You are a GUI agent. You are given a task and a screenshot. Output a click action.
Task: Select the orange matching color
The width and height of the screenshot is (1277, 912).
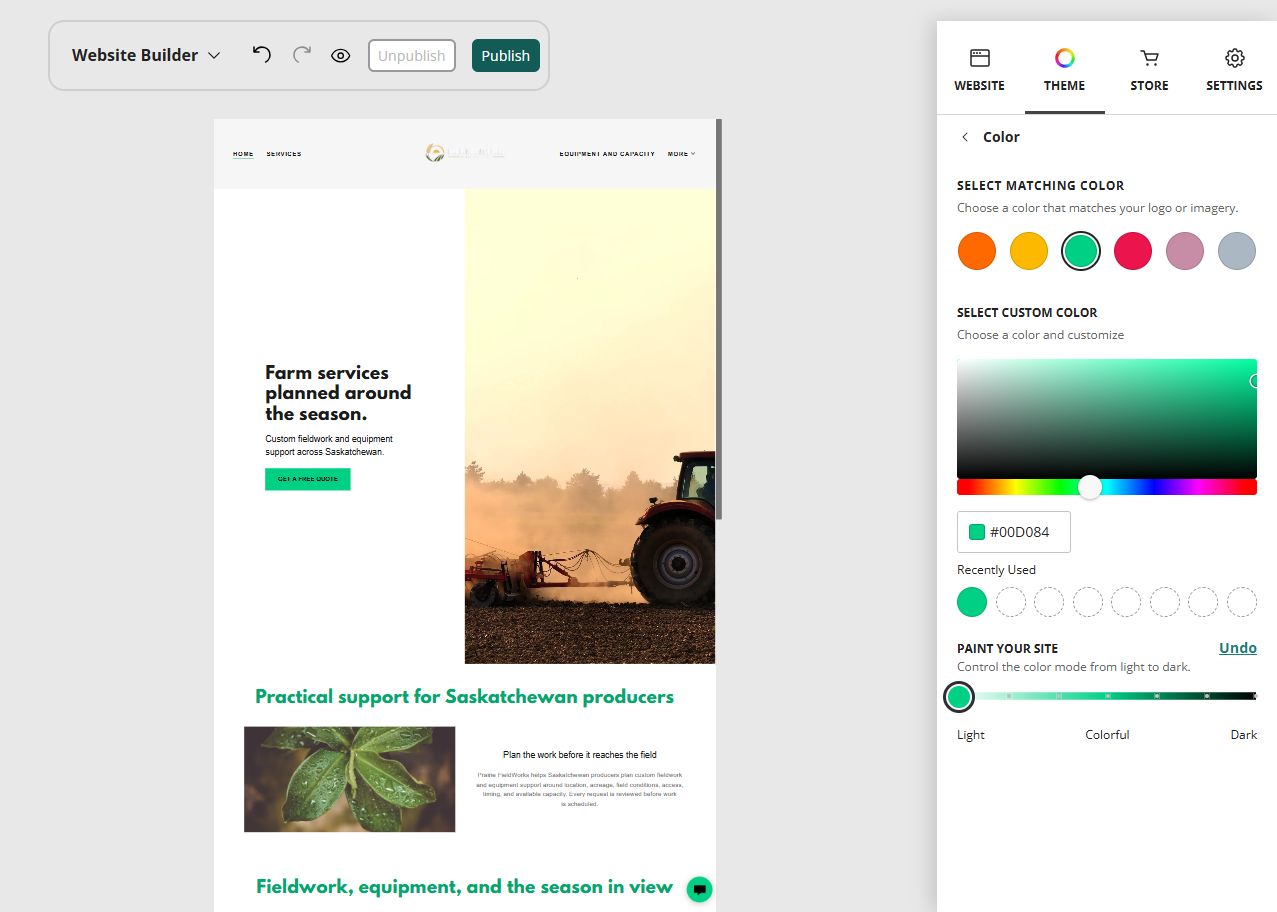tap(977, 251)
